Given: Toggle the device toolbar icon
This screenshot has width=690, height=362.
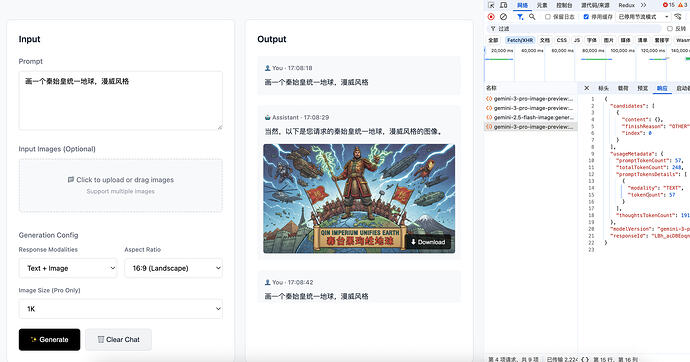Looking at the screenshot, I should (503, 5).
